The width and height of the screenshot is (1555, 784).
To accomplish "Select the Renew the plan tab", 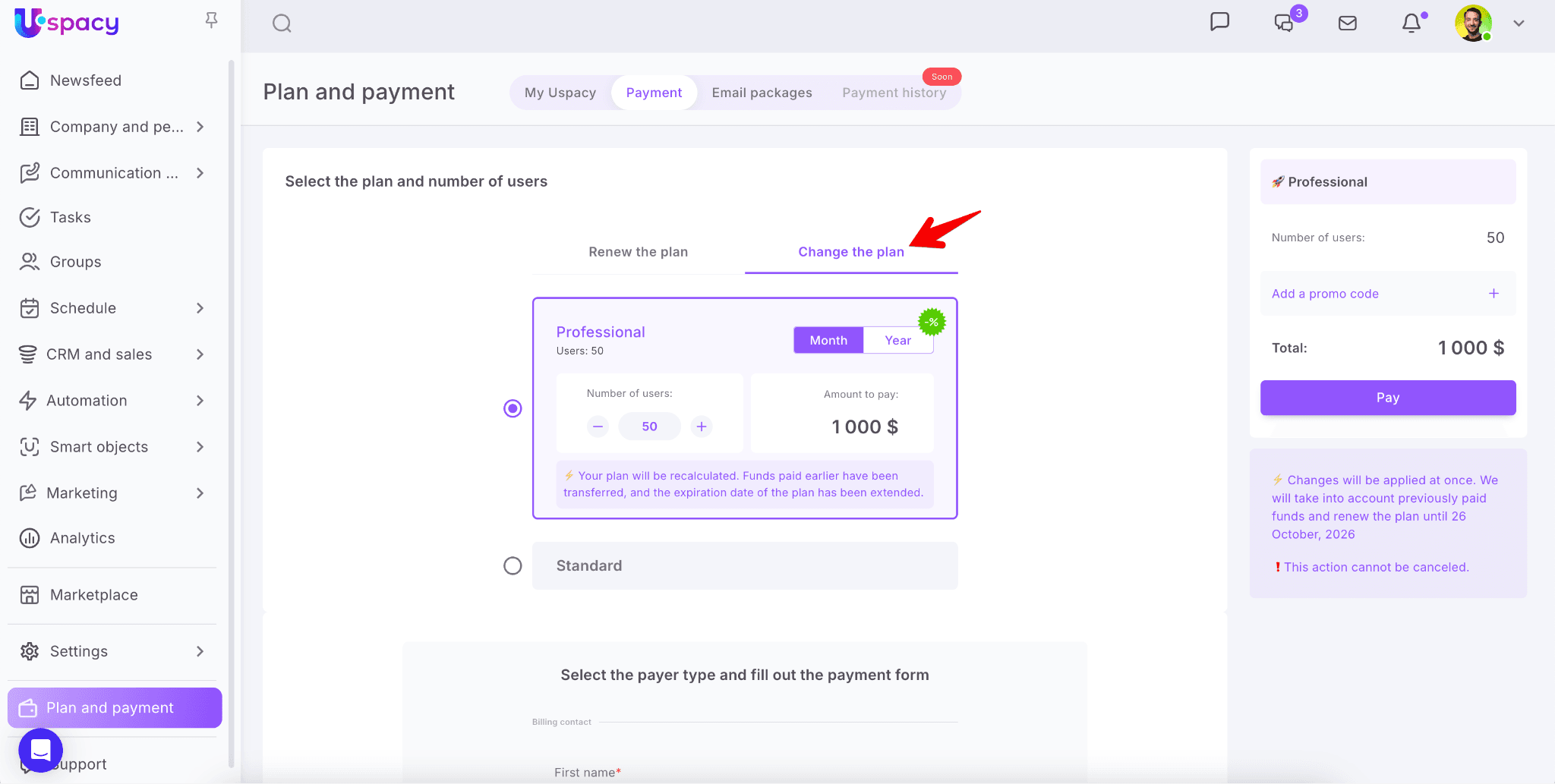I will 638,252.
